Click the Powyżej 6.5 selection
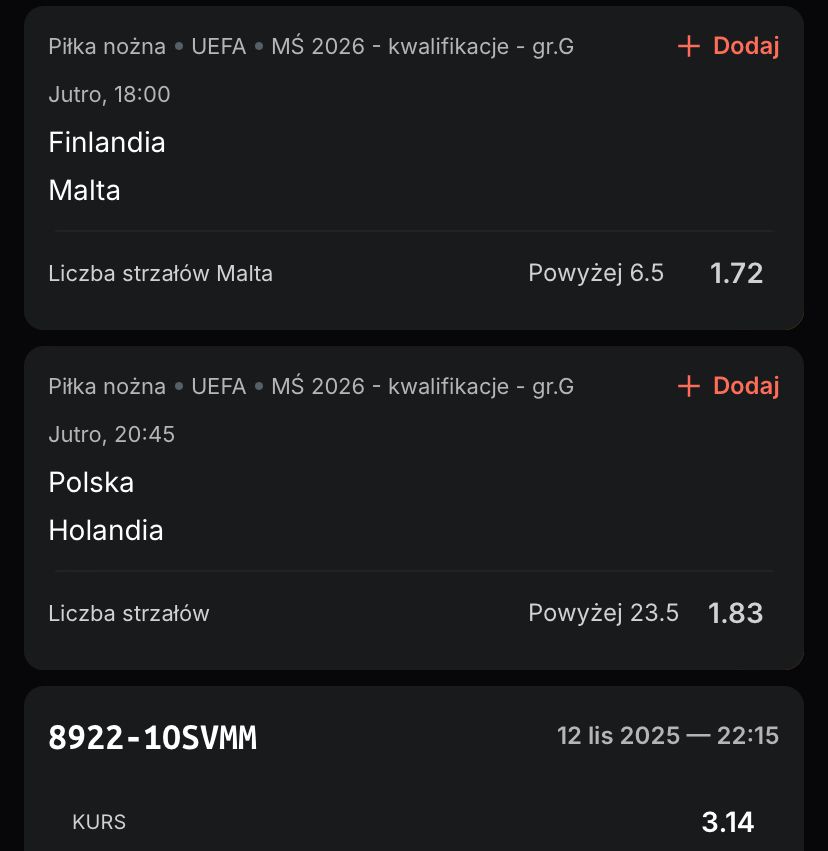Screen dimensions: 828x851 pos(595,273)
